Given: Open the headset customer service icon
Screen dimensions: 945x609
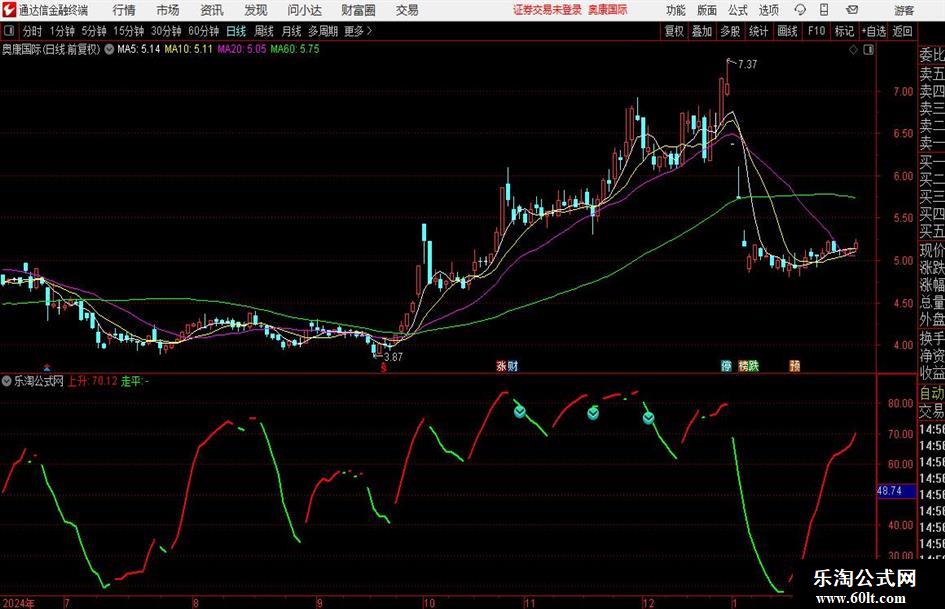Looking at the screenshot, I should 800,10.
